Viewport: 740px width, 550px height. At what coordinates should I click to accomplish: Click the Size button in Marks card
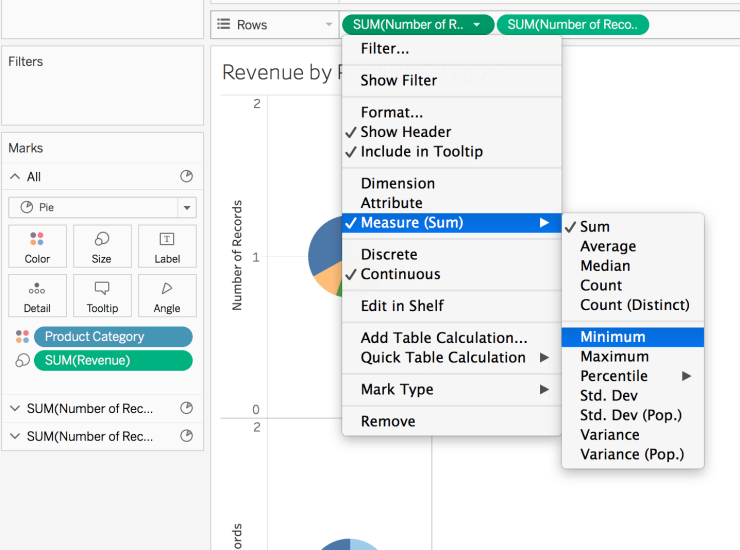pyautogui.click(x=102, y=246)
